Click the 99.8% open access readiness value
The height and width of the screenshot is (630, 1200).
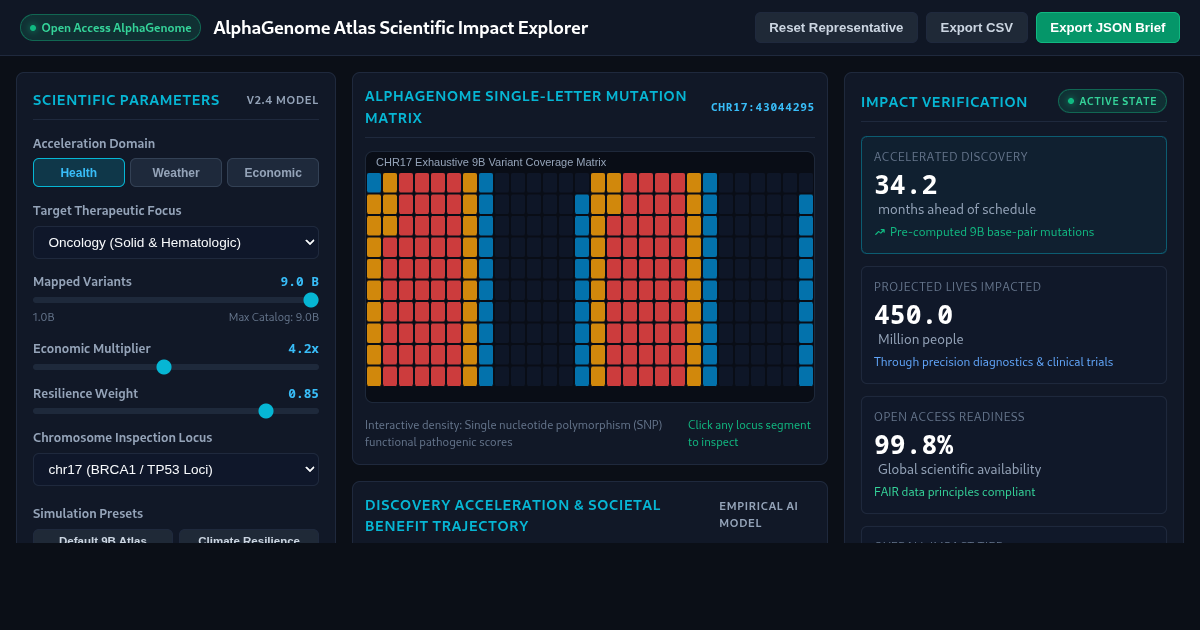[x=914, y=445]
